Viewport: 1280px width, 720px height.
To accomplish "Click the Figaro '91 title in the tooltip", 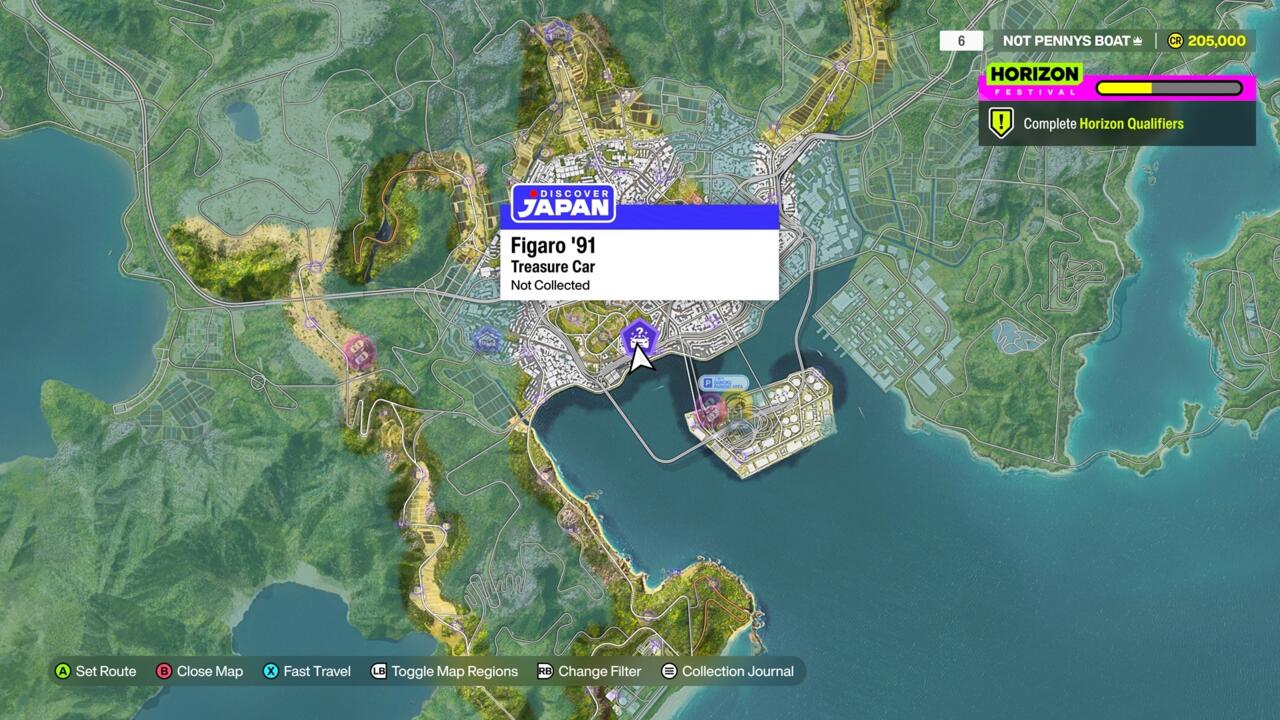I will pyautogui.click(x=553, y=245).
